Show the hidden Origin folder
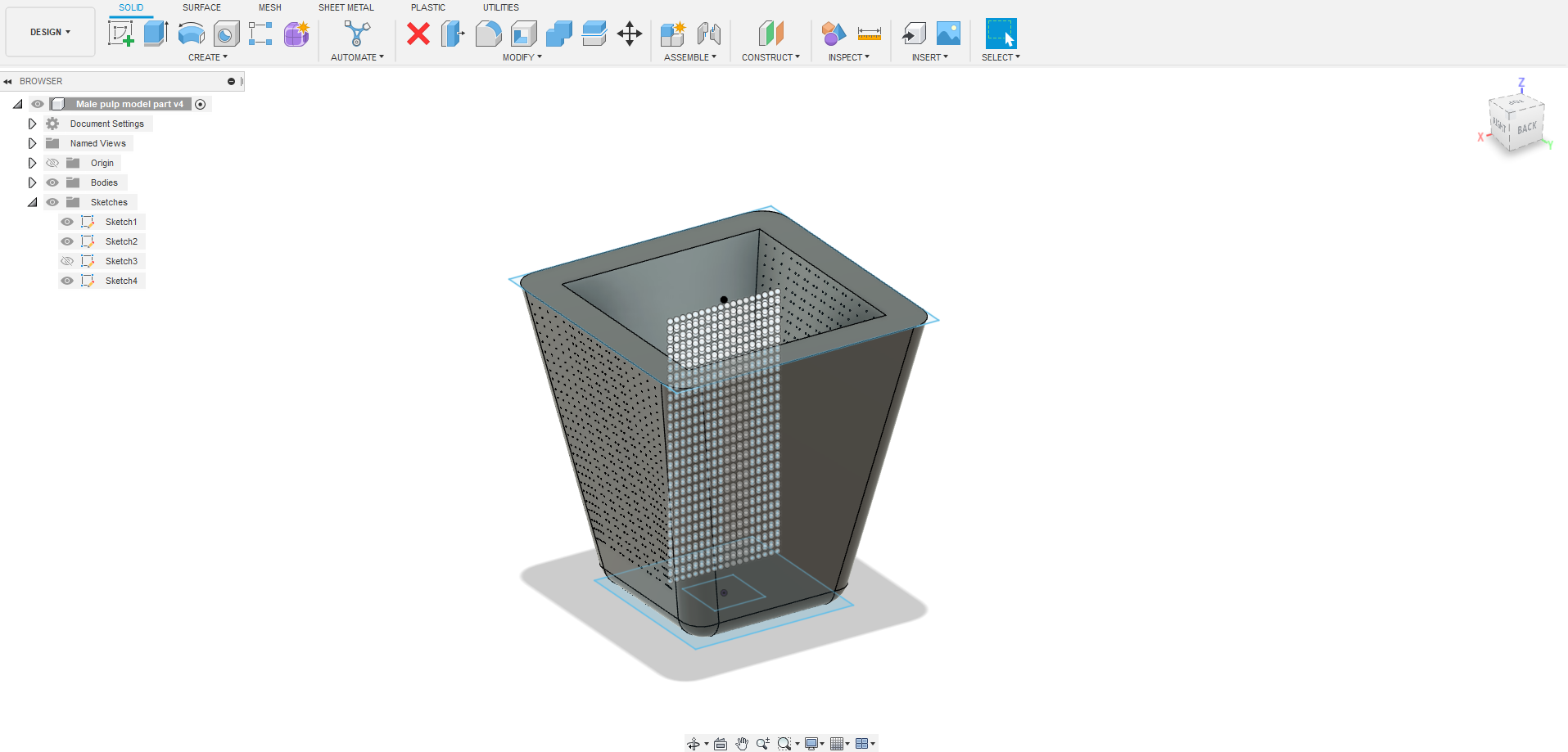 (52, 163)
